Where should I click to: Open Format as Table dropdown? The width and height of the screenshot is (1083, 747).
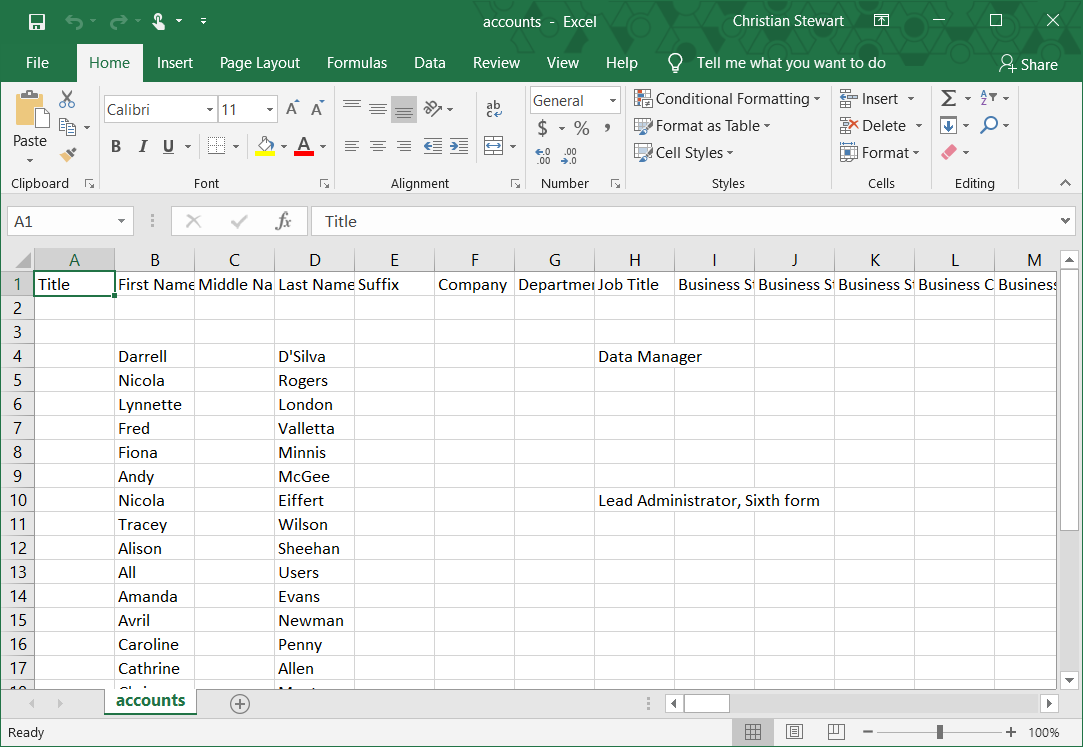click(x=702, y=126)
